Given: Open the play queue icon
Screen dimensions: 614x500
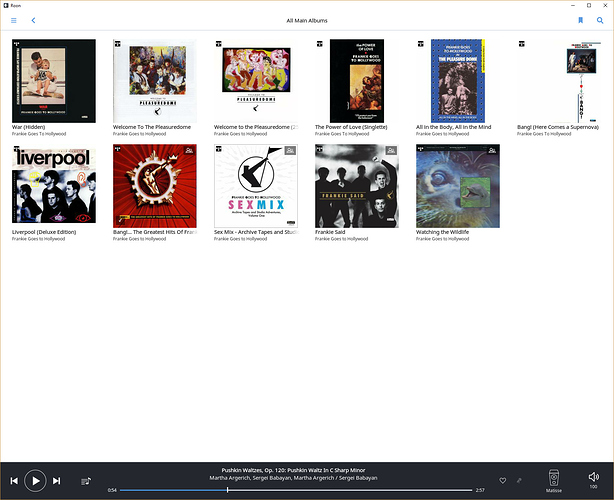Looking at the screenshot, I should coord(86,481).
